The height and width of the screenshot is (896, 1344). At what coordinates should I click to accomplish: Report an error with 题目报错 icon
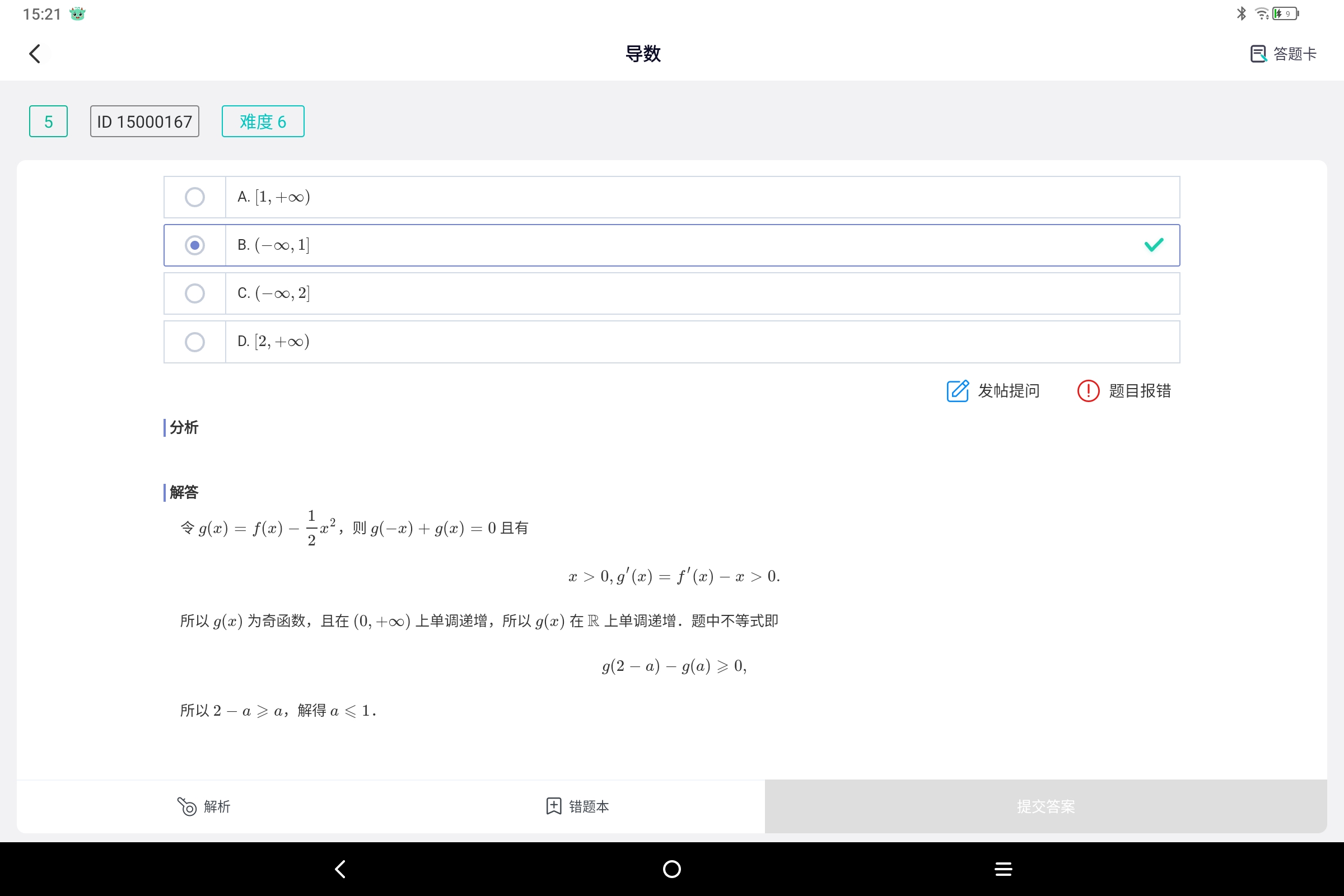(x=1088, y=391)
